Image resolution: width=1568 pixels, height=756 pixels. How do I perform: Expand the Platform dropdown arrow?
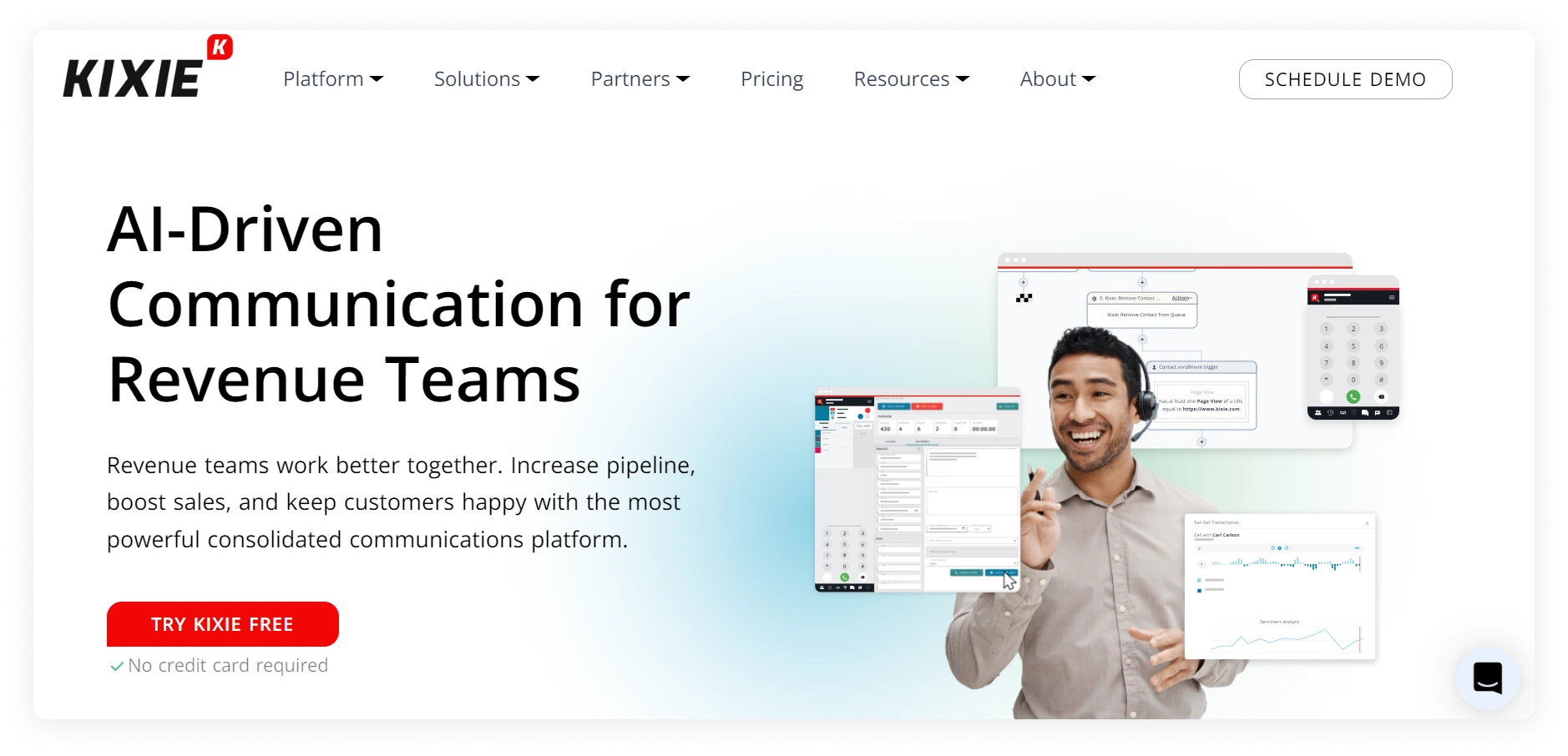(377, 79)
